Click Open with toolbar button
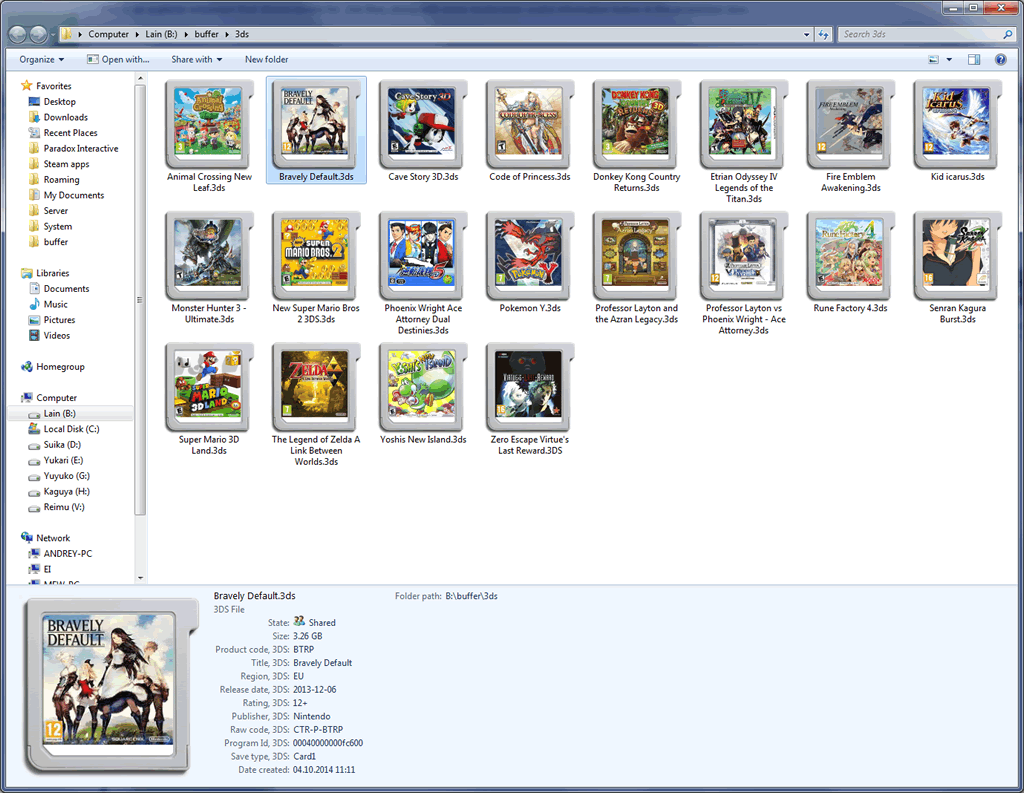 (118, 59)
